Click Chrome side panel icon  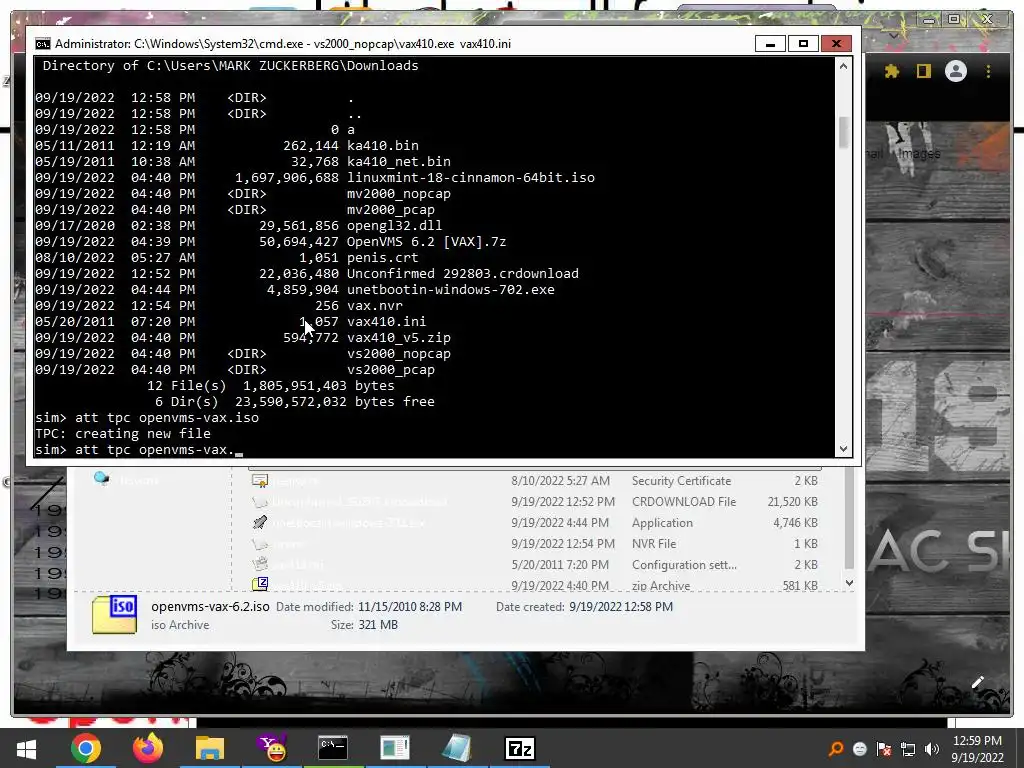(923, 71)
